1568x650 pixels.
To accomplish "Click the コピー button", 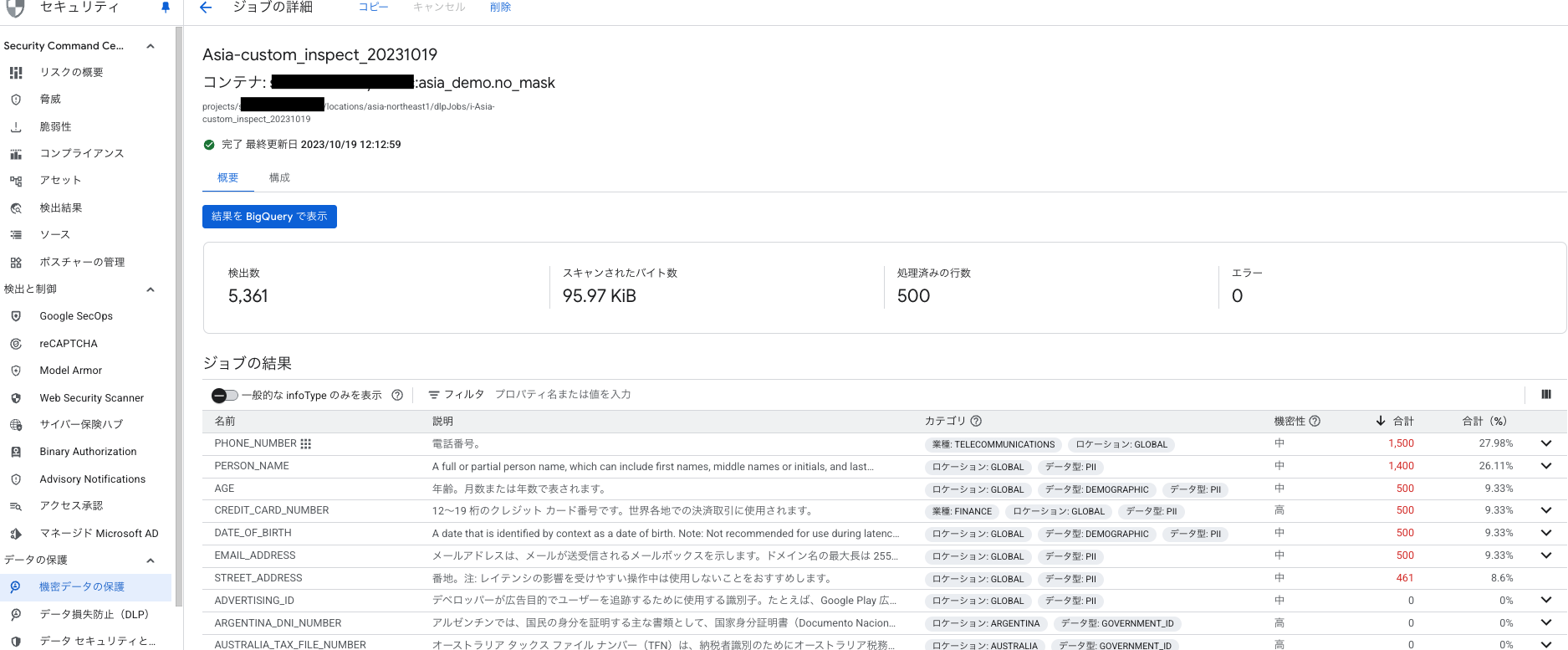I will [x=374, y=8].
